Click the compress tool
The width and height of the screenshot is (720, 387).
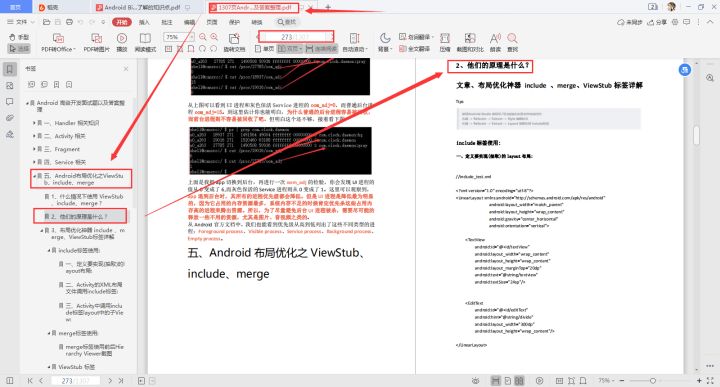(444, 43)
